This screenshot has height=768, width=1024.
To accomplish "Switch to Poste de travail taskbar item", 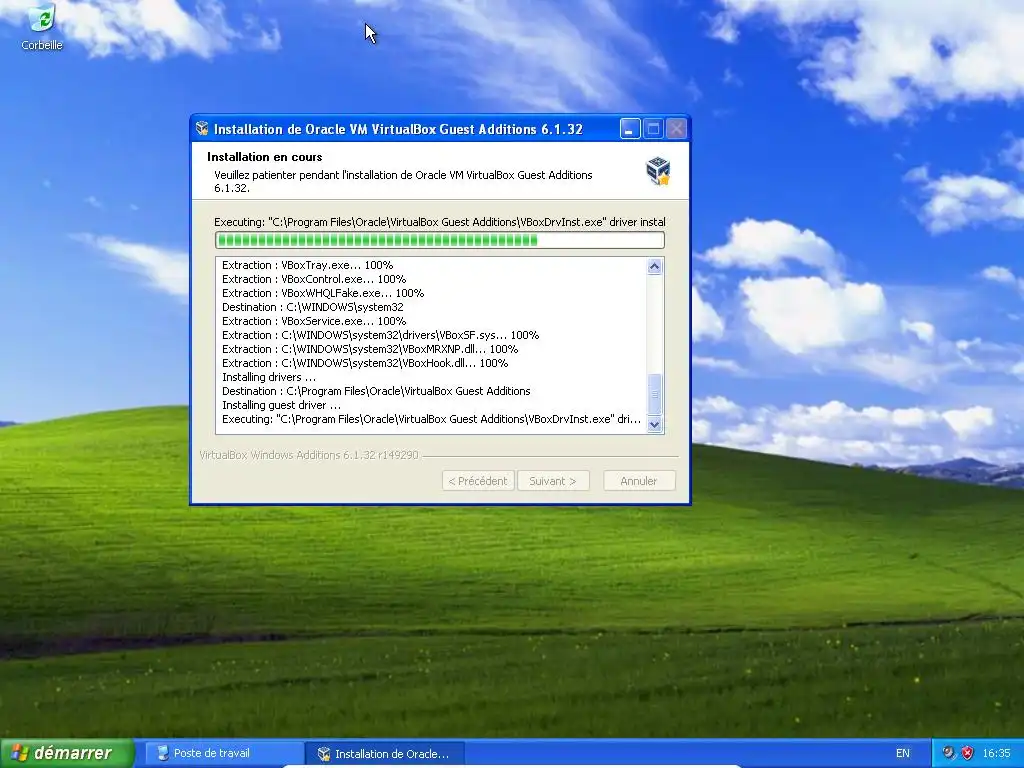I will click(224, 753).
